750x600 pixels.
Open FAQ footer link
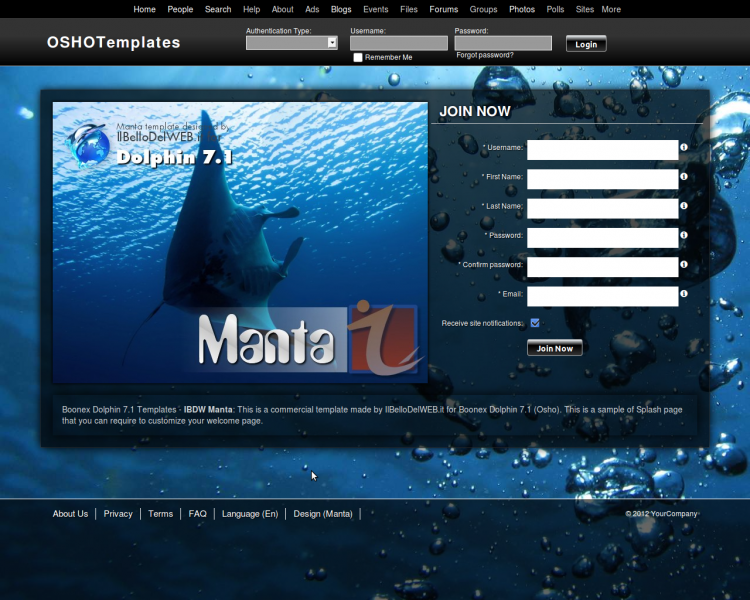tap(198, 513)
